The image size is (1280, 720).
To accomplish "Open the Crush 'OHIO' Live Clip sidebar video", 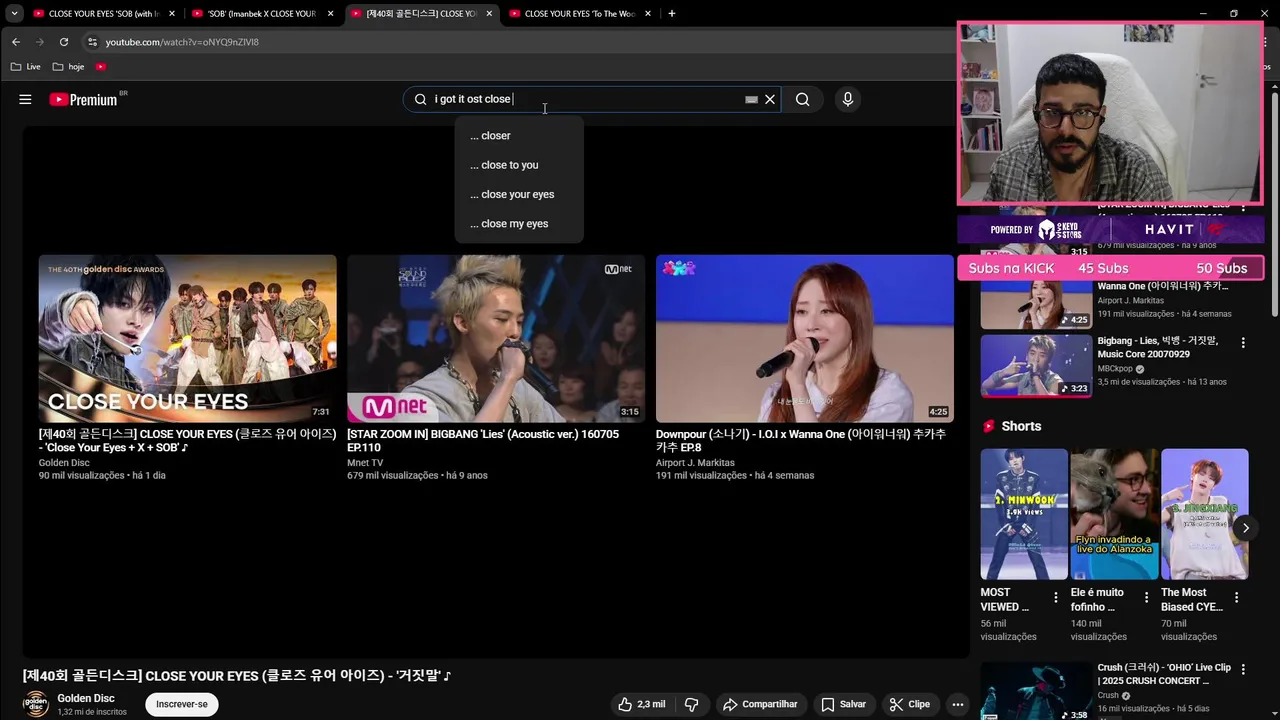I will tap(1037, 691).
